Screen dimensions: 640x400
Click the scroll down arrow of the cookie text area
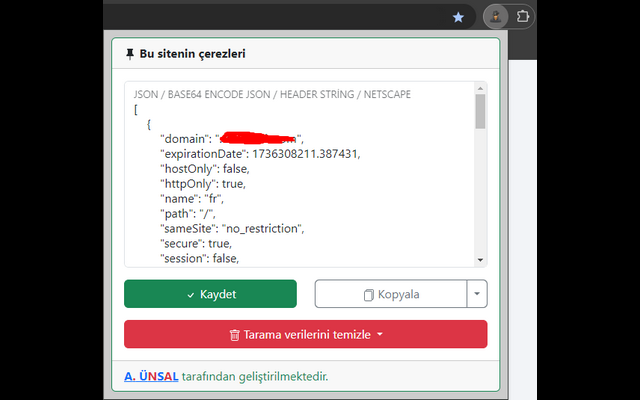[480, 260]
